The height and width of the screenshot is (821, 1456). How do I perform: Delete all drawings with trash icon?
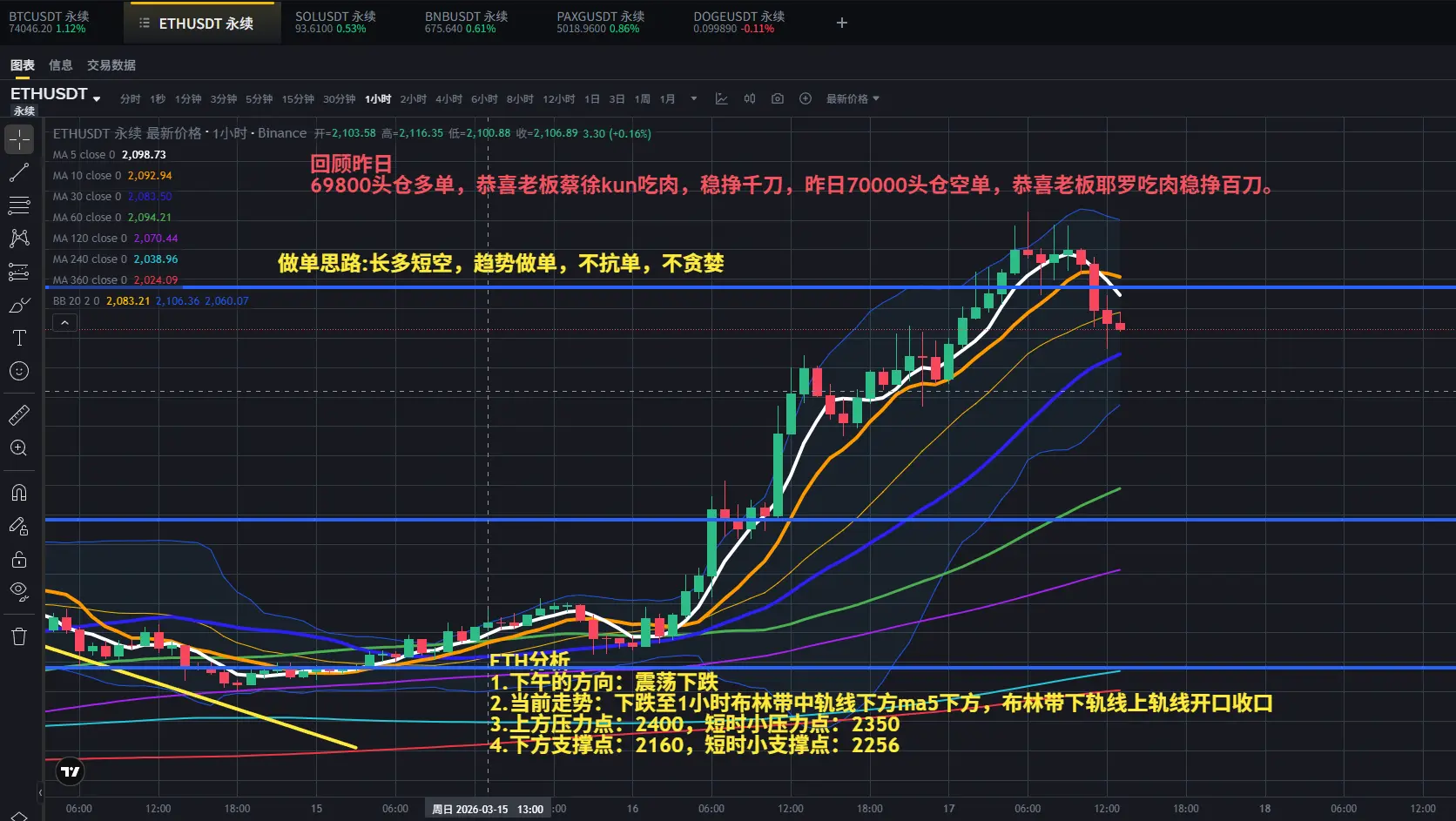click(x=19, y=636)
